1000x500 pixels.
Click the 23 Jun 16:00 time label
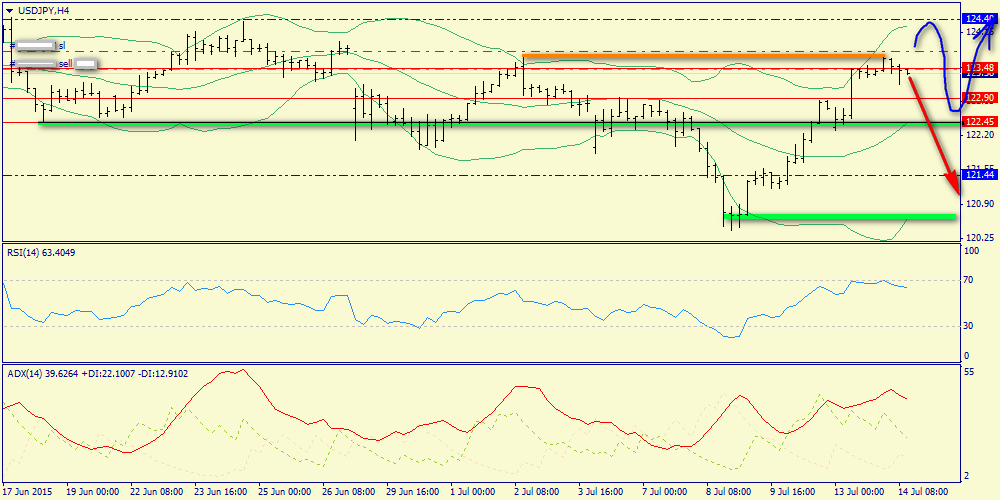pyautogui.click(x=221, y=492)
